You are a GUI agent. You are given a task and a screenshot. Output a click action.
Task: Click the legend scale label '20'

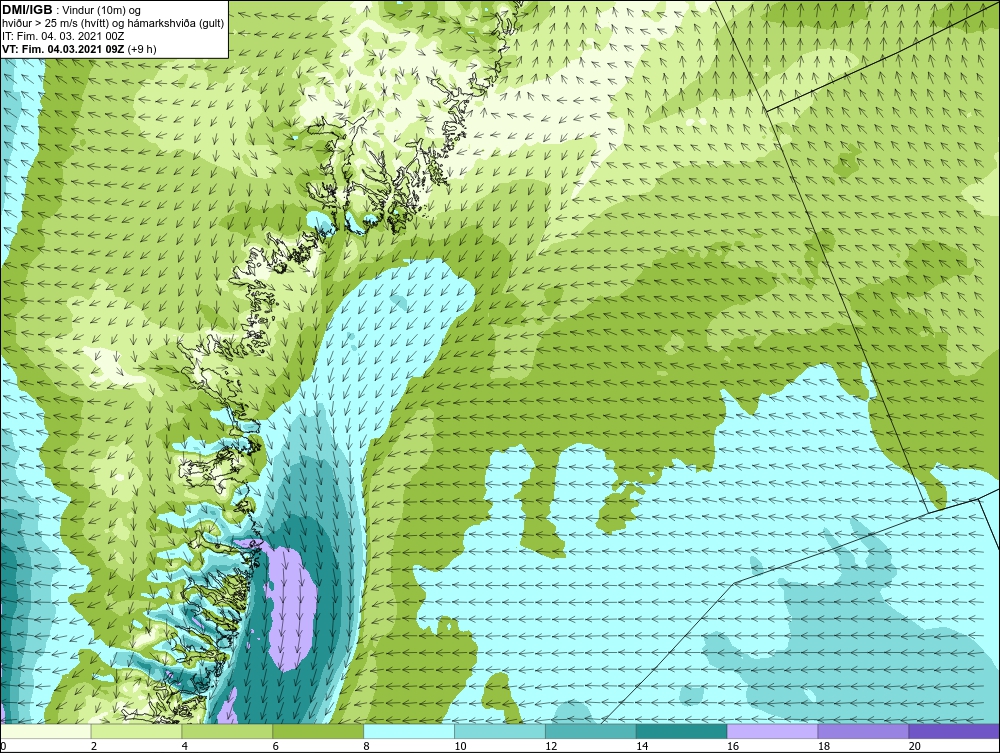click(915, 746)
